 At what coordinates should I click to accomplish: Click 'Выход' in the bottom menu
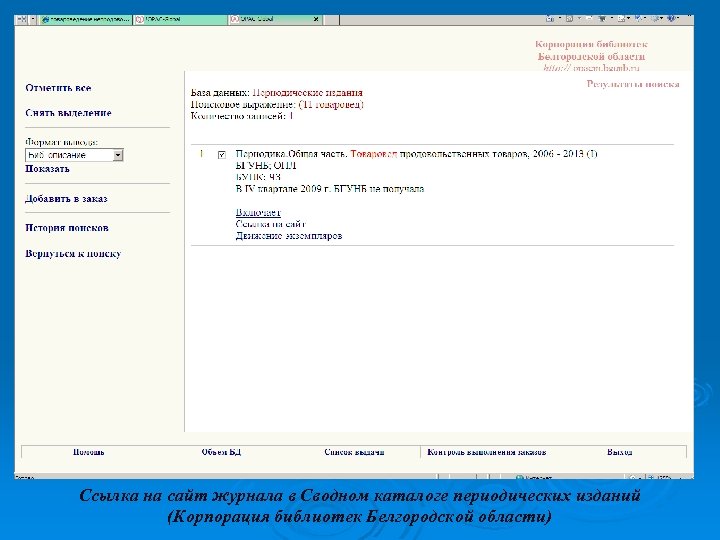[x=619, y=452]
